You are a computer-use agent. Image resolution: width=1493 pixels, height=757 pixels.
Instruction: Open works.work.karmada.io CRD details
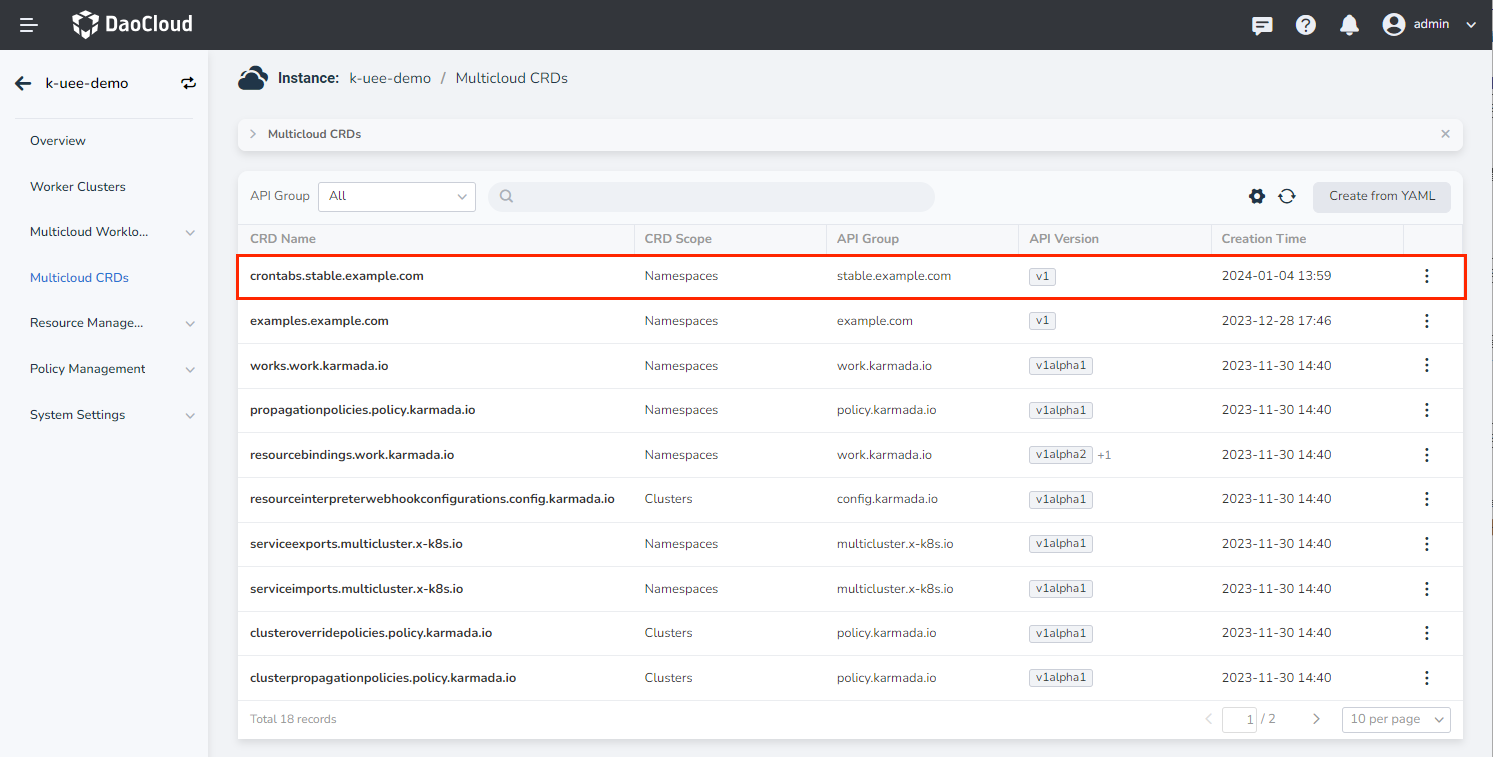(319, 366)
